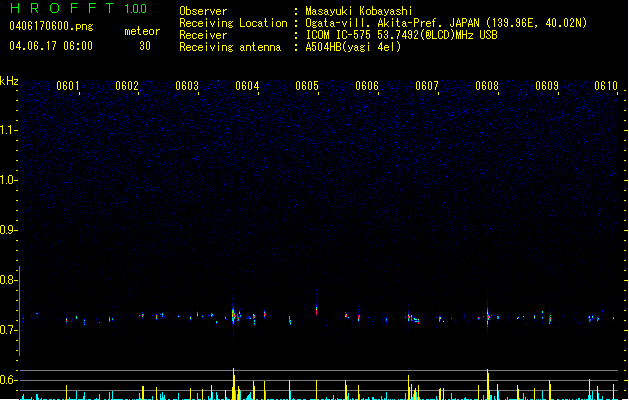Click the 0610 time marker
This screenshot has width=629, height=400.
606,86
